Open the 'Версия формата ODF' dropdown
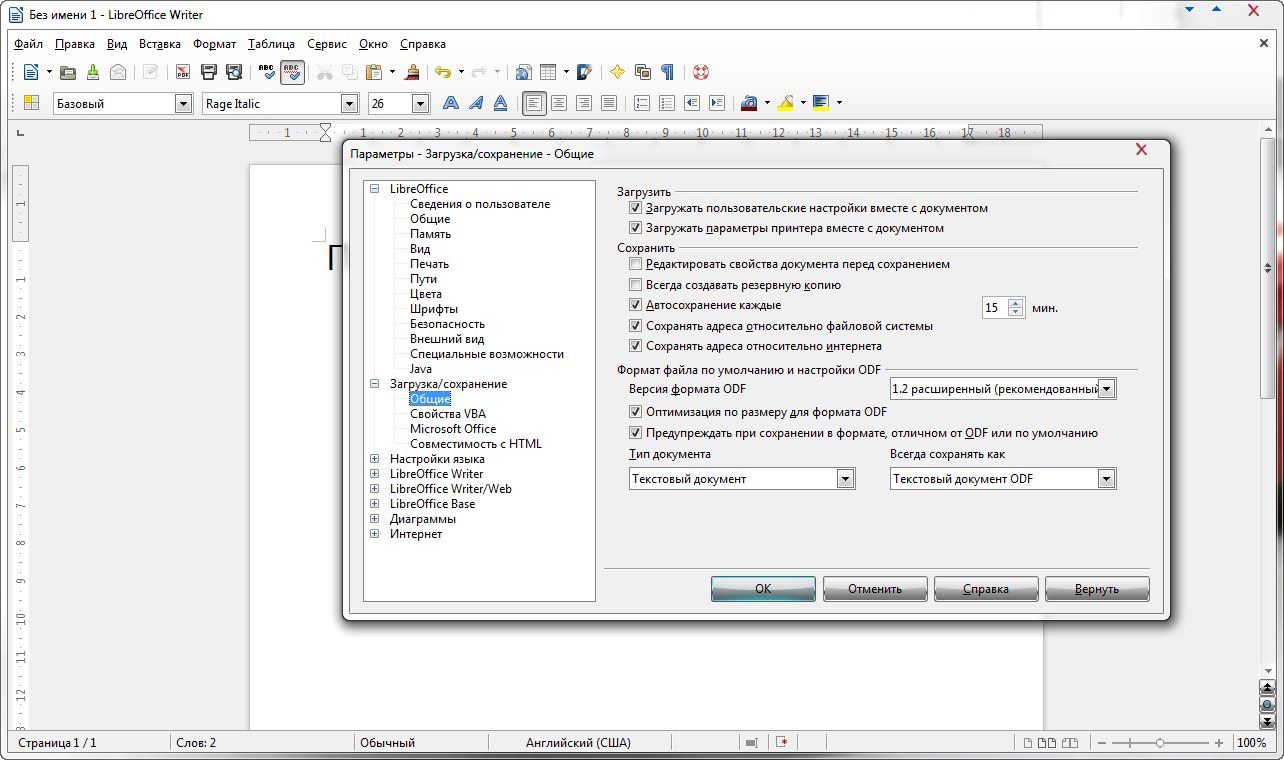1284x760 pixels. [1106, 389]
